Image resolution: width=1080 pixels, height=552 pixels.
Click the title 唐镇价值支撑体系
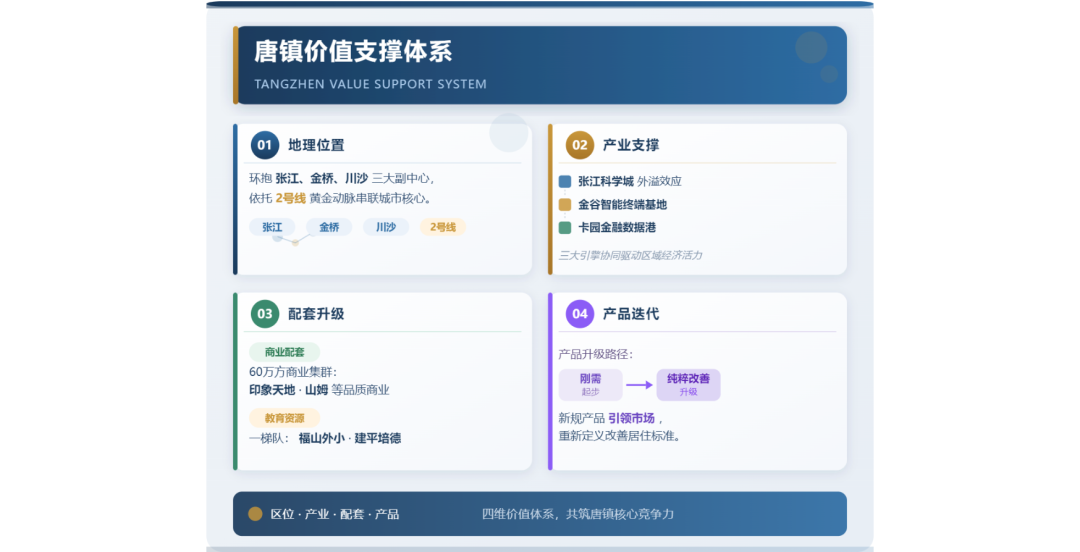353,52
